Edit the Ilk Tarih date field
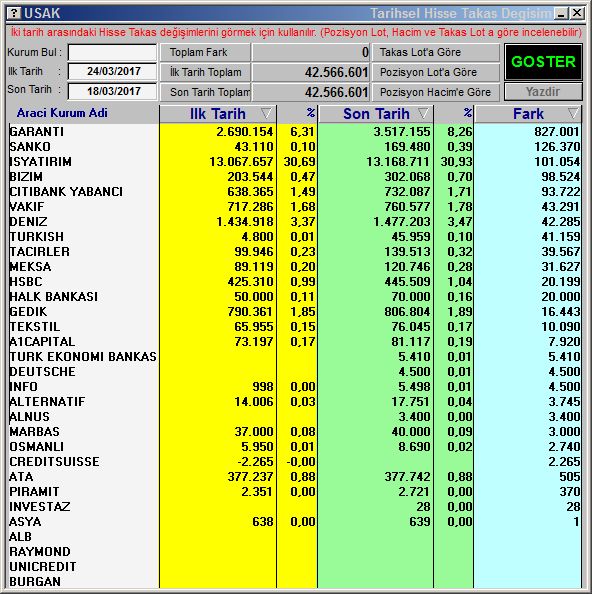 click(112, 72)
